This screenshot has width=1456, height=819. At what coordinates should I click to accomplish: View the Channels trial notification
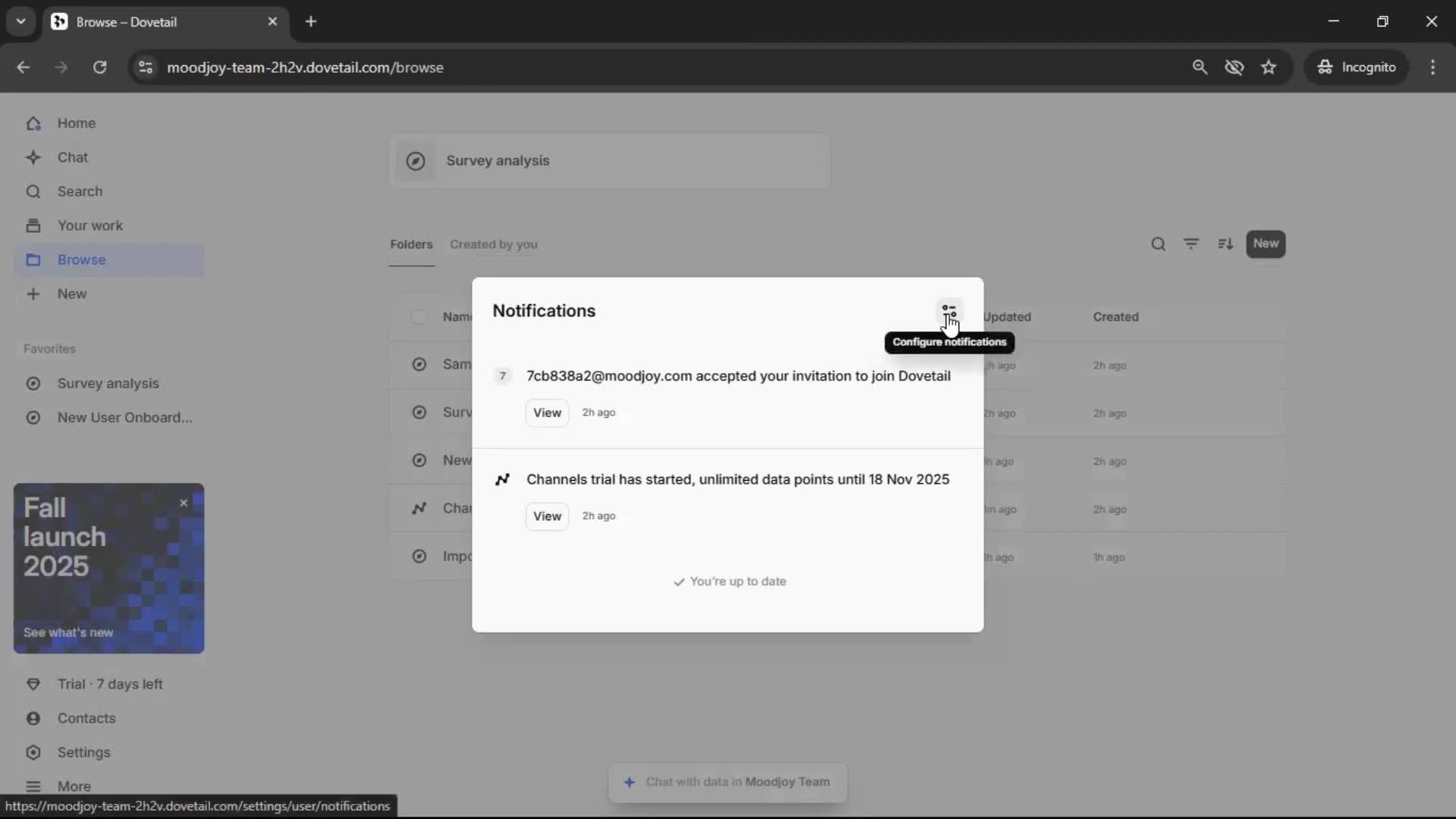click(x=547, y=516)
